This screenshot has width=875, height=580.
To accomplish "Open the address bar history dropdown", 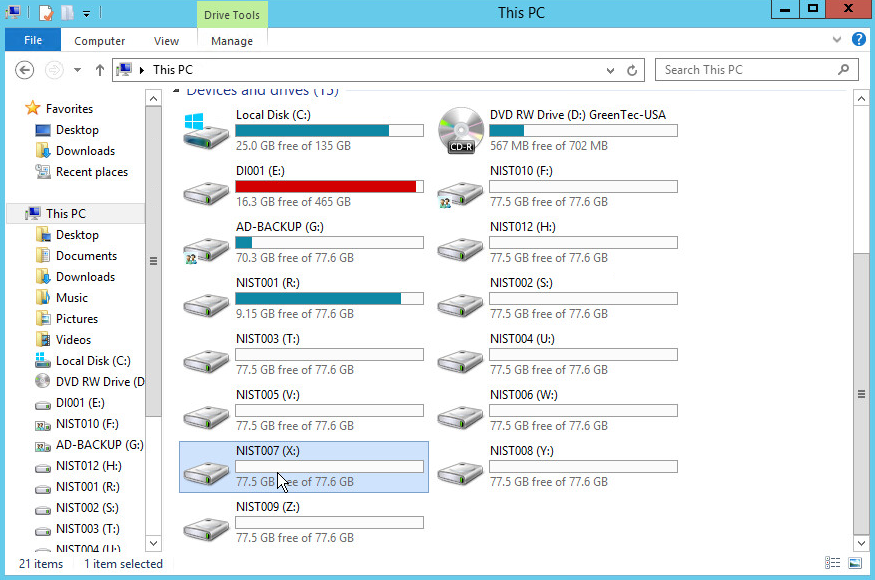I will coord(611,70).
